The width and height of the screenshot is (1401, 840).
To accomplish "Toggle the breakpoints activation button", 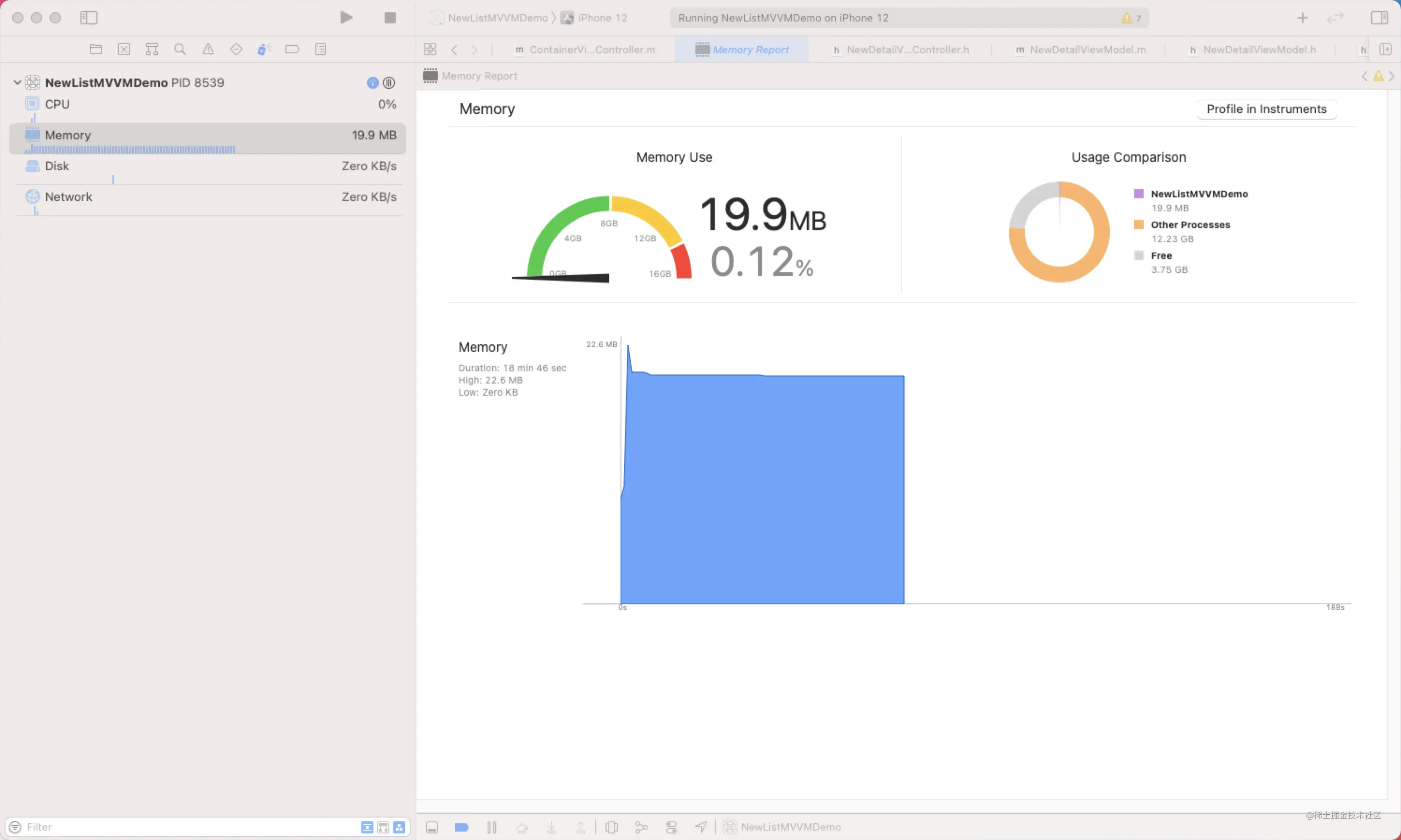I will [x=461, y=827].
